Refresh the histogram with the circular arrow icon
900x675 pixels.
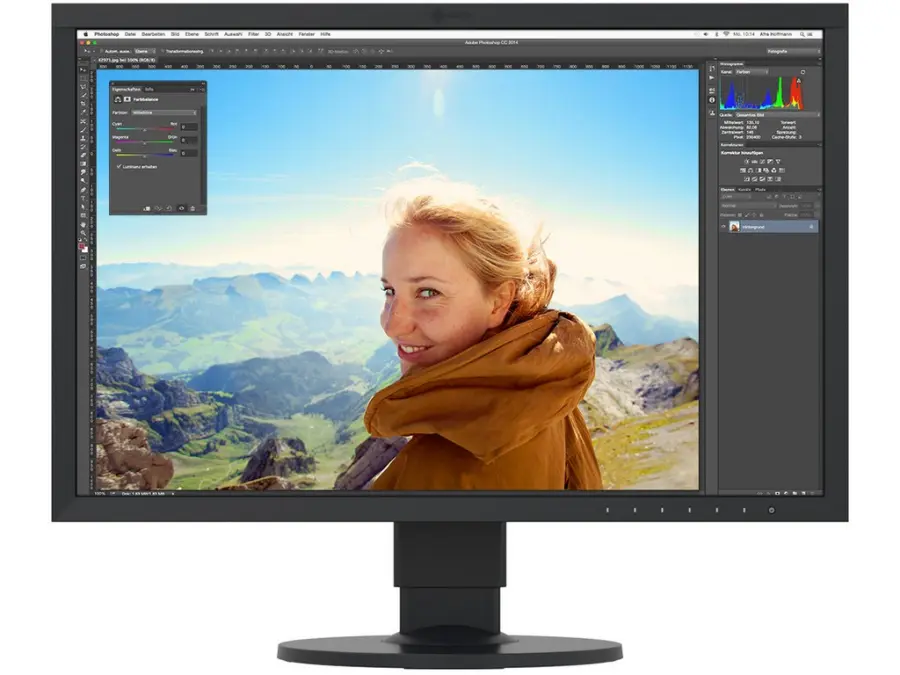pyautogui.click(x=802, y=73)
